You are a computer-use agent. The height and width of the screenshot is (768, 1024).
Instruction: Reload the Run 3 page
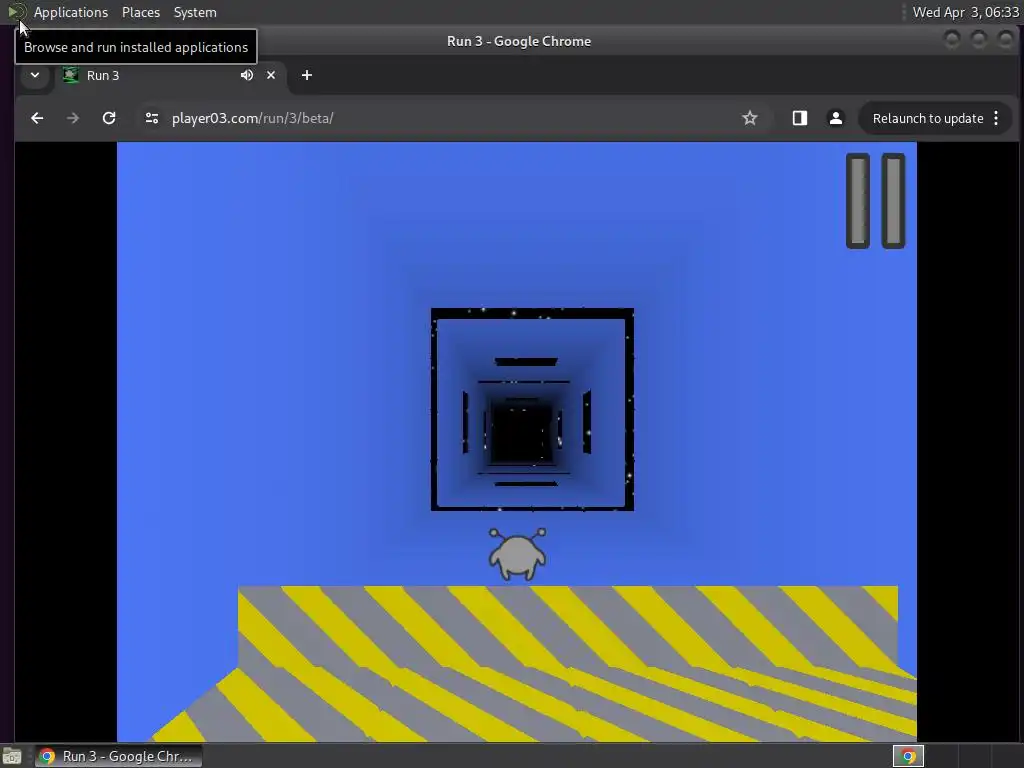click(109, 118)
